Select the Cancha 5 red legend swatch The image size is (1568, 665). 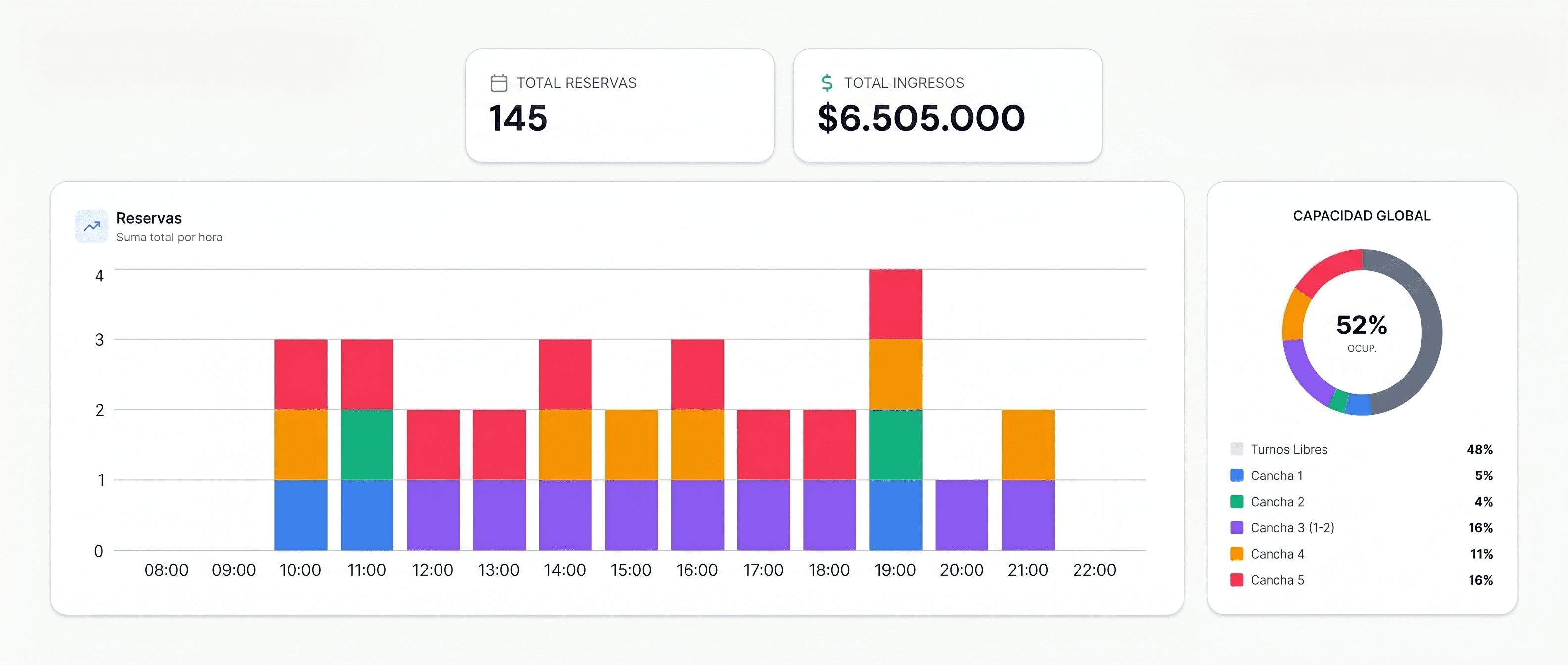tap(1237, 580)
